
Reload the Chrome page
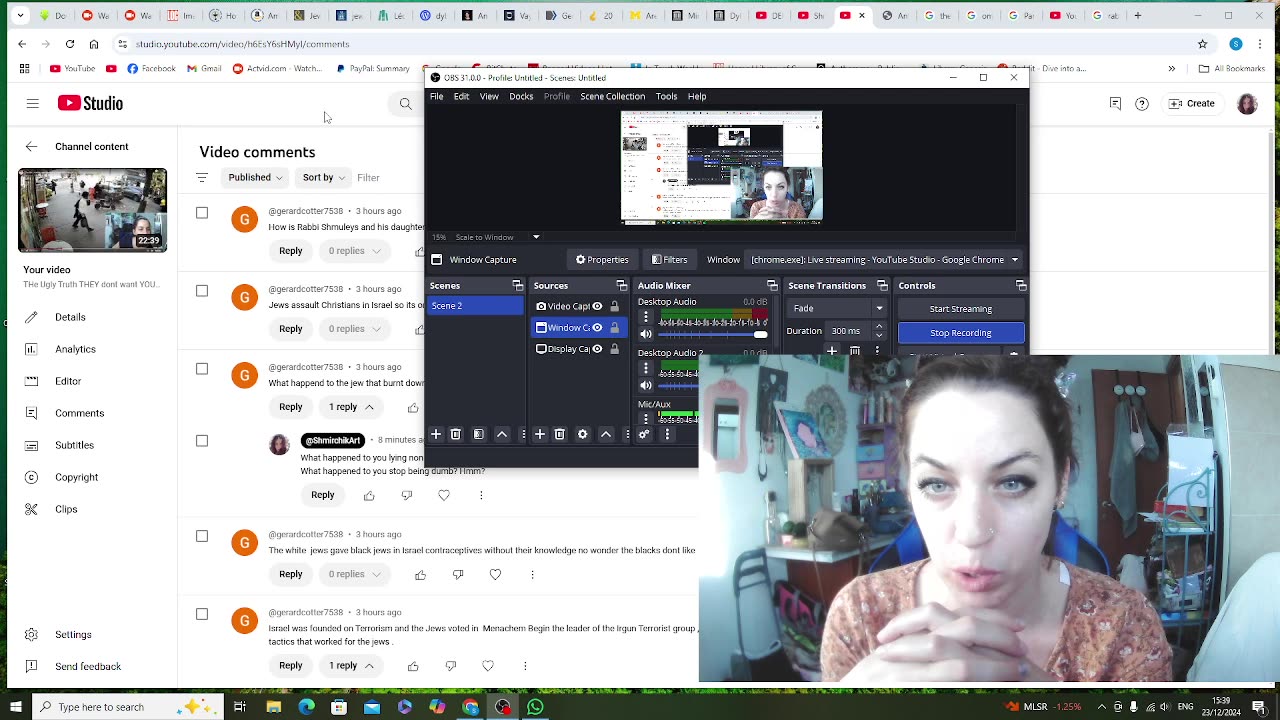tap(70, 44)
